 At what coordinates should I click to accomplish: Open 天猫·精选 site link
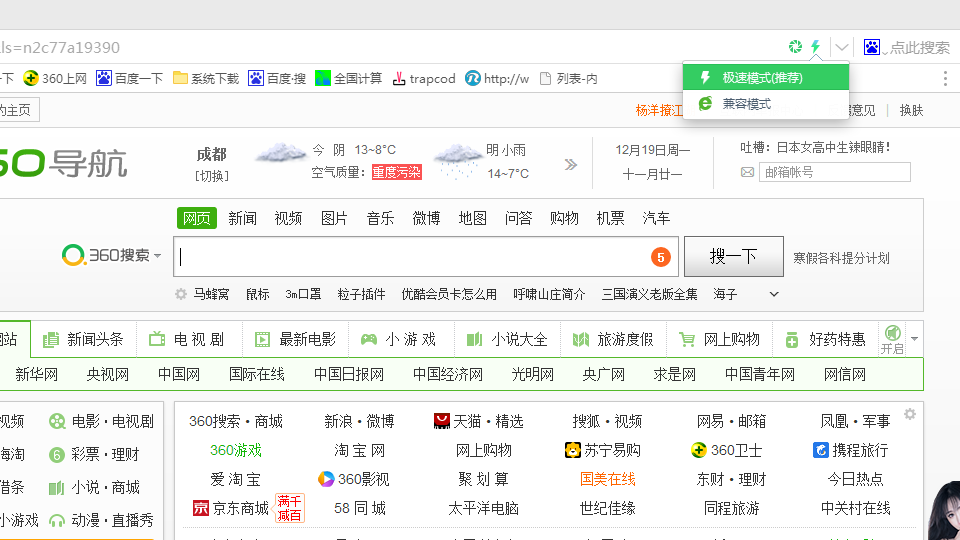point(478,421)
